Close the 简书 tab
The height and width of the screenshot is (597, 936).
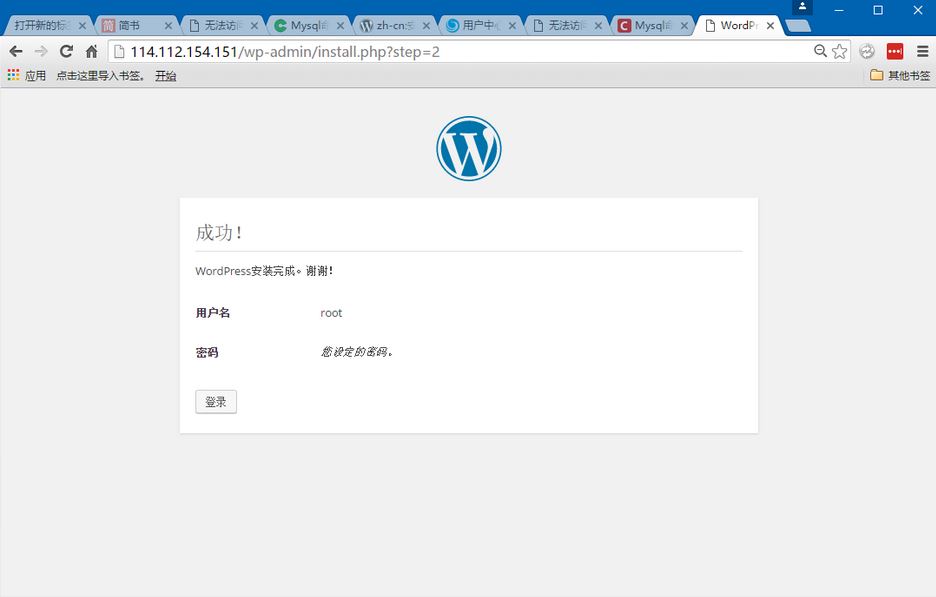click(168, 26)
